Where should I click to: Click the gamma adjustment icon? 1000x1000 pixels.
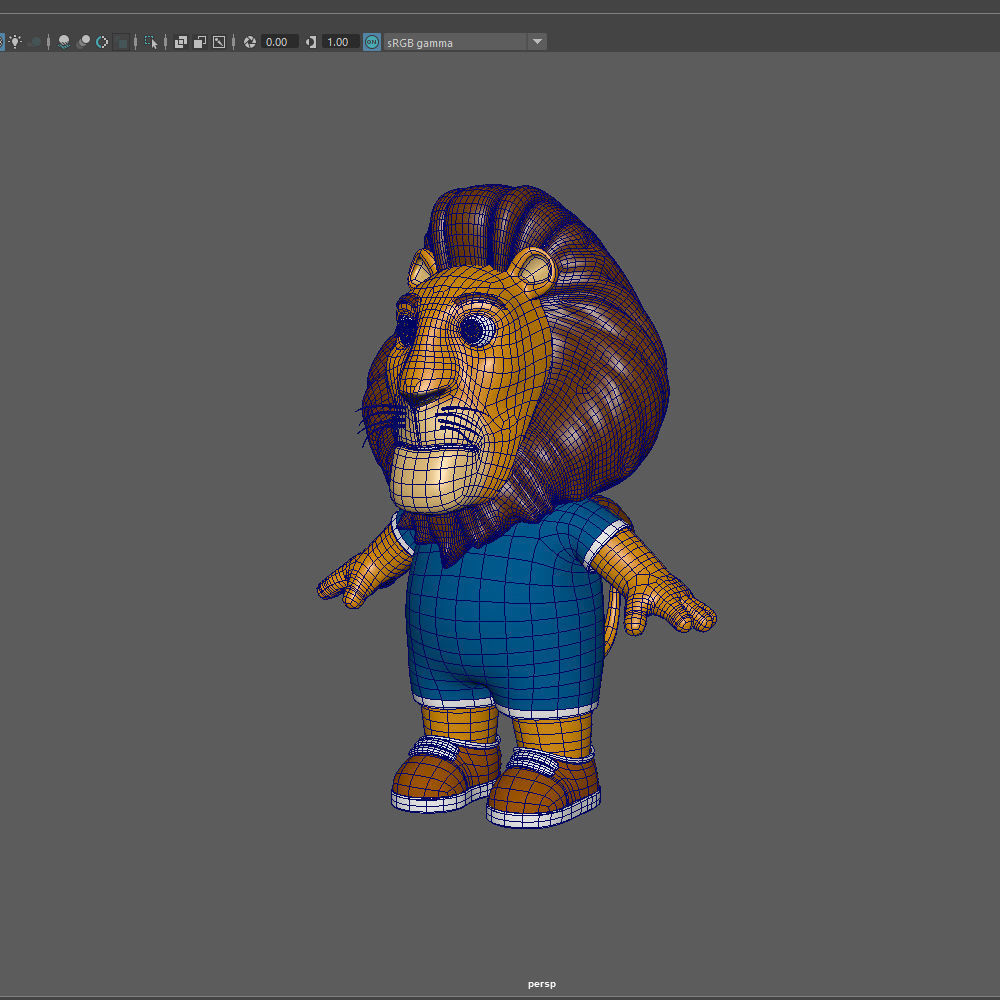tap(309, 42)
